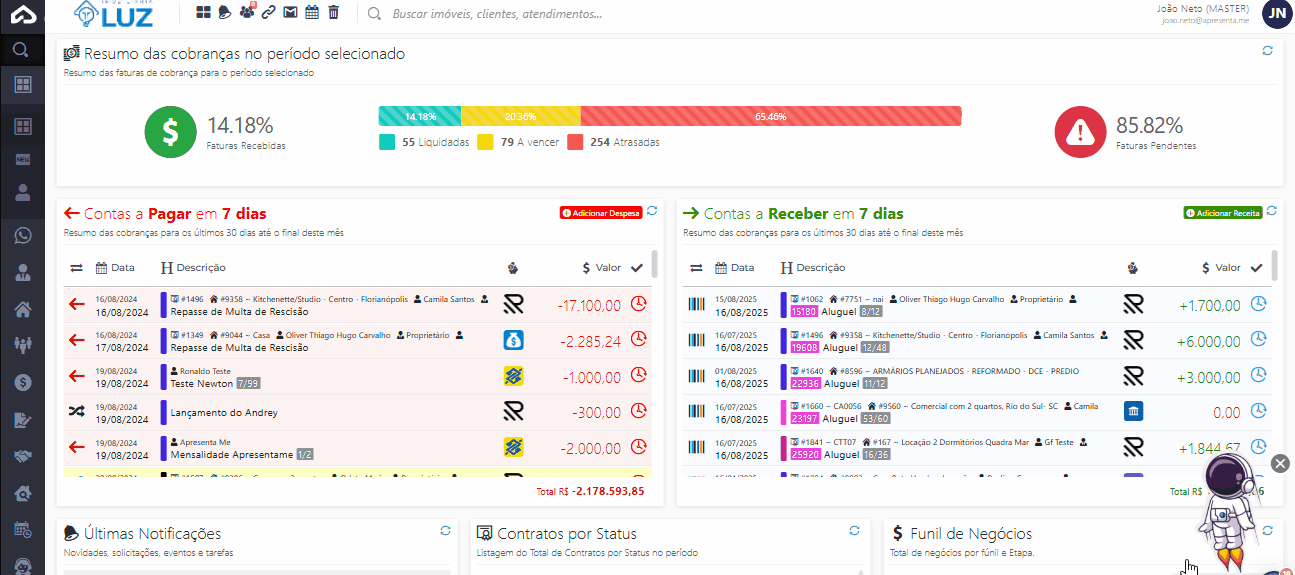Open the dashboard grid icon in top toolbar
Image resolution: width=1295 pixels, height=575 pixels.
click(203, 13)
